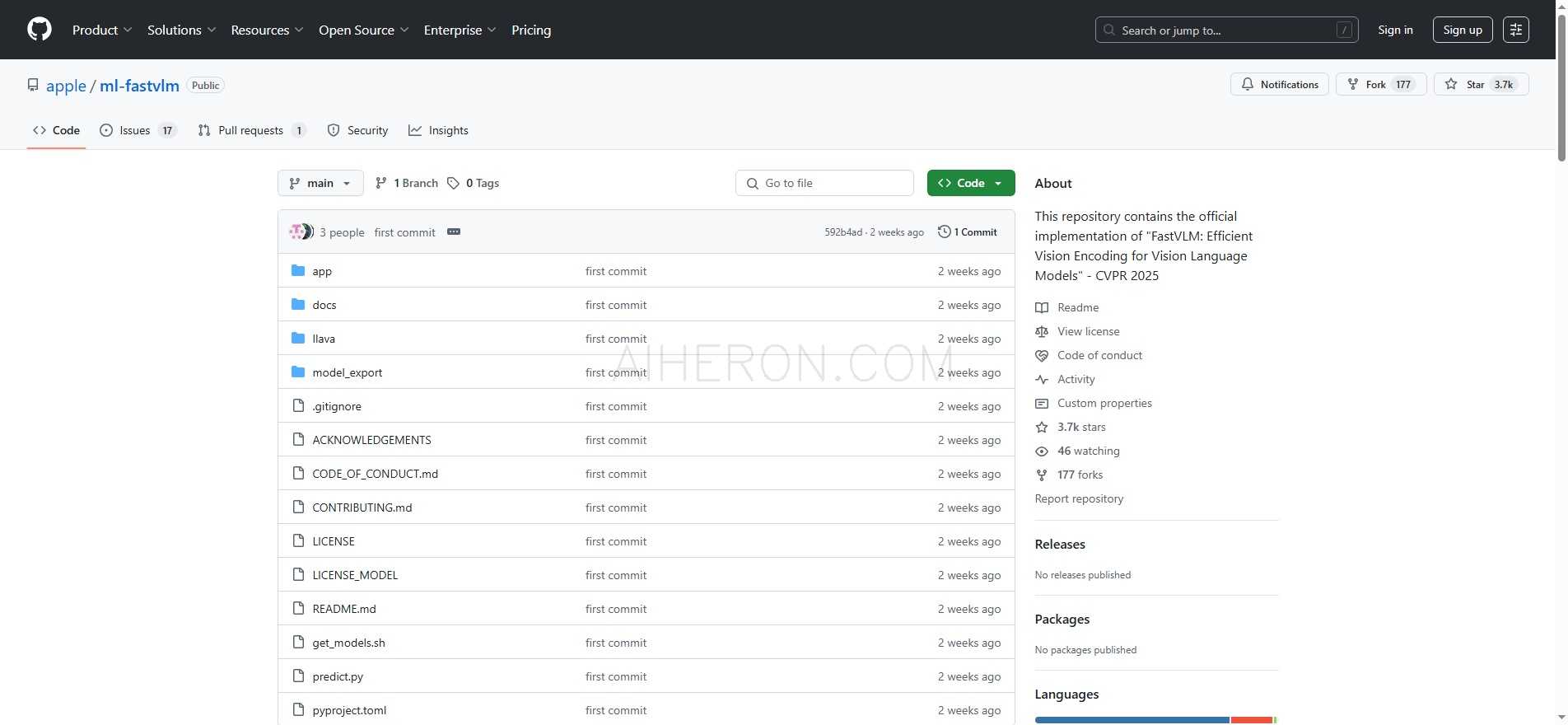The height and width of the screenshot is (725, 1568).
Task: Expand the Product navigation menu
Action: click(x=101, y=30)
